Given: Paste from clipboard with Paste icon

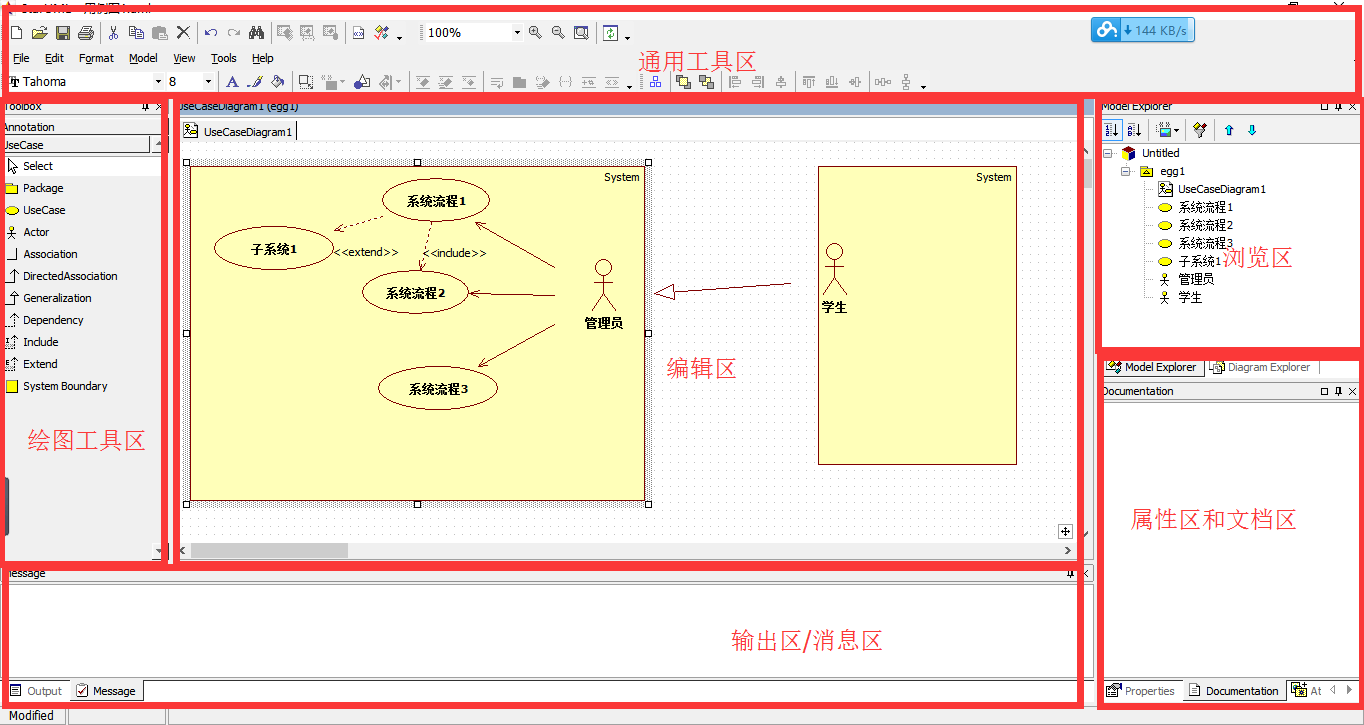Looking at the screenshot, I should (159, 33).
